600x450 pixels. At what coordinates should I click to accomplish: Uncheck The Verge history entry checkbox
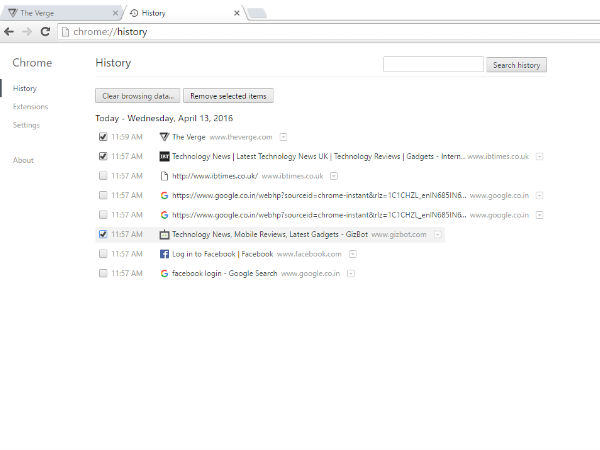point(103,137)
